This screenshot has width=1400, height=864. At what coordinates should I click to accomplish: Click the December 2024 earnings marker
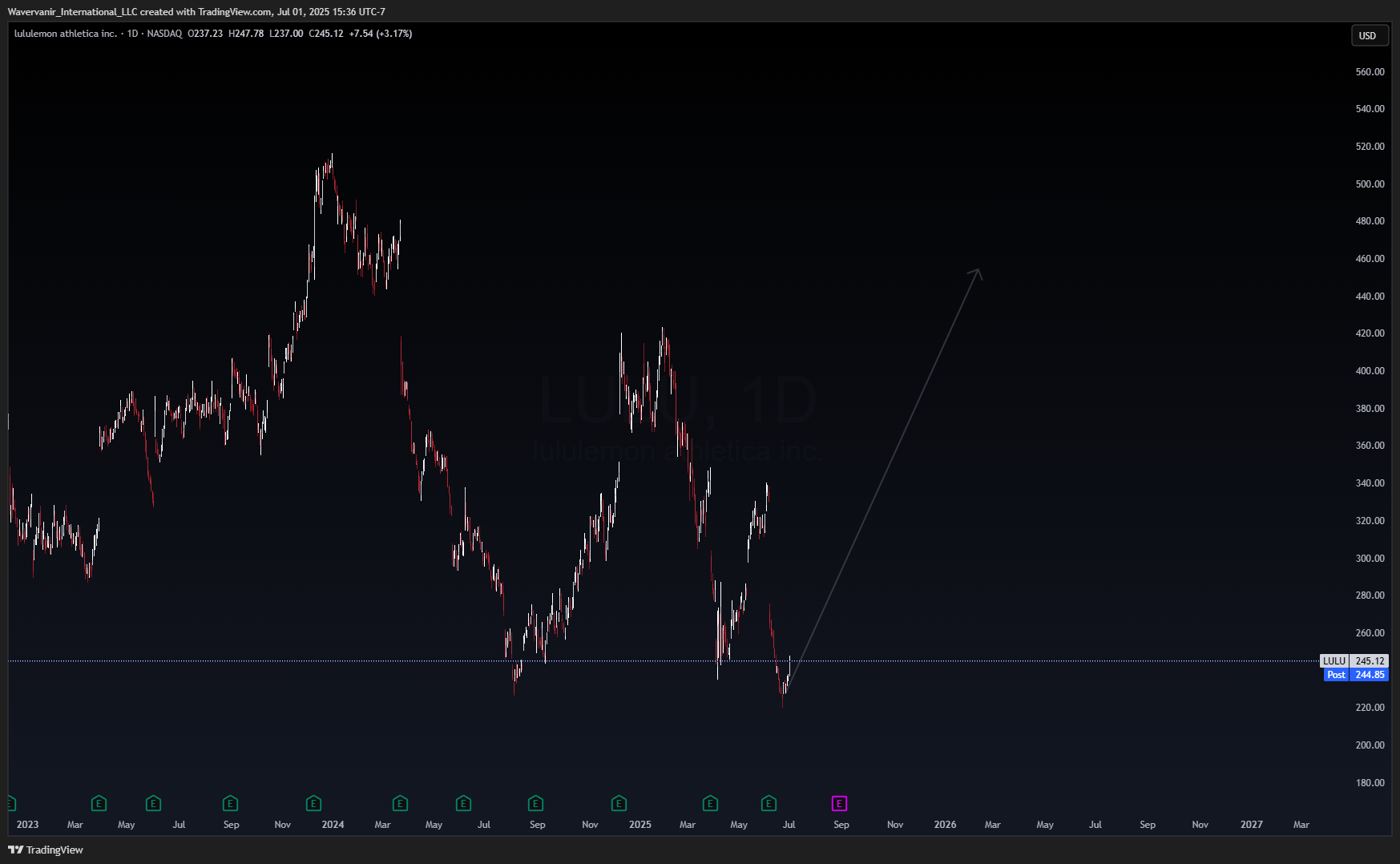[x=619, y=803]
